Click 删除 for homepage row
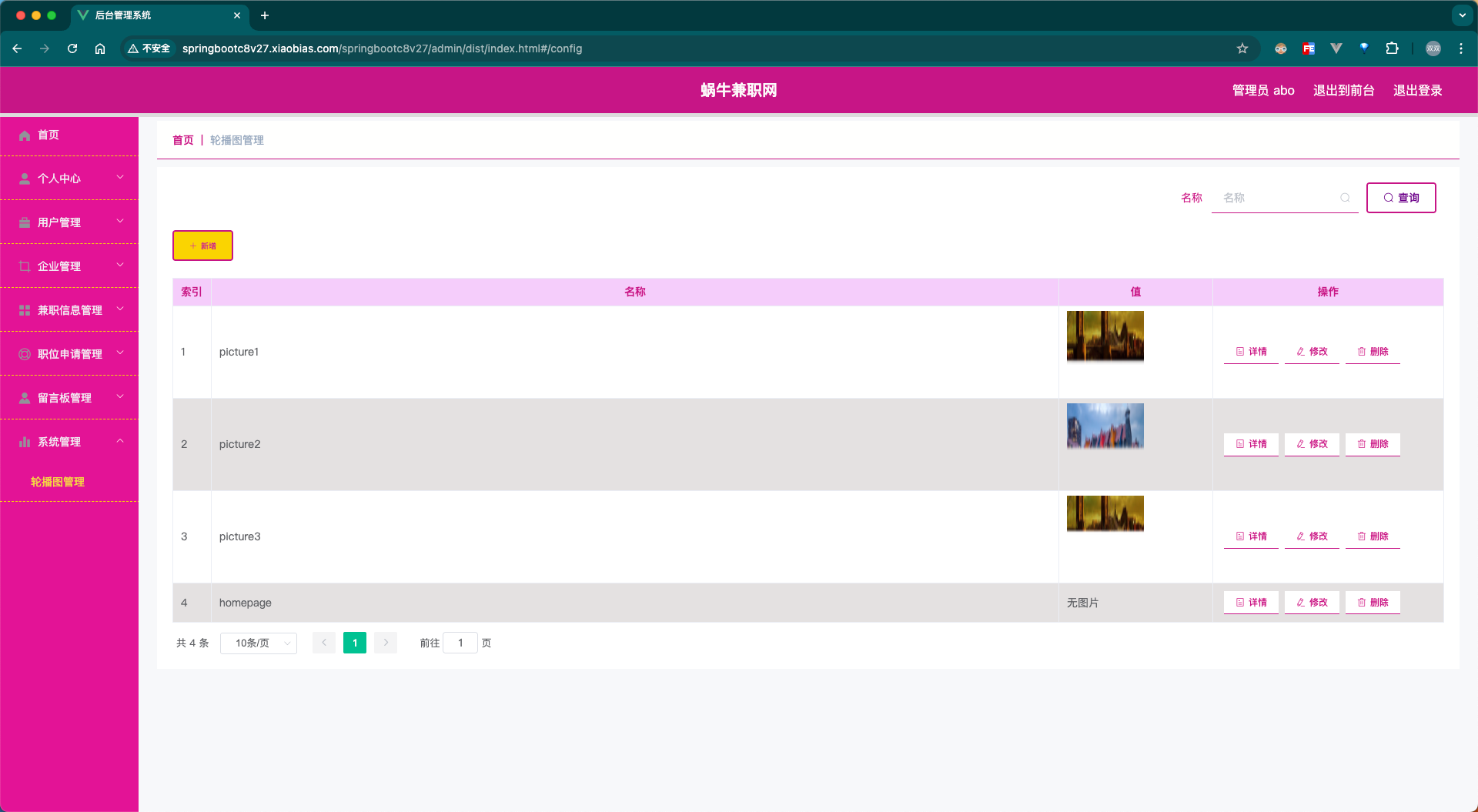The width and height of the screenshot is (1478, 812). coord(1373,603)
